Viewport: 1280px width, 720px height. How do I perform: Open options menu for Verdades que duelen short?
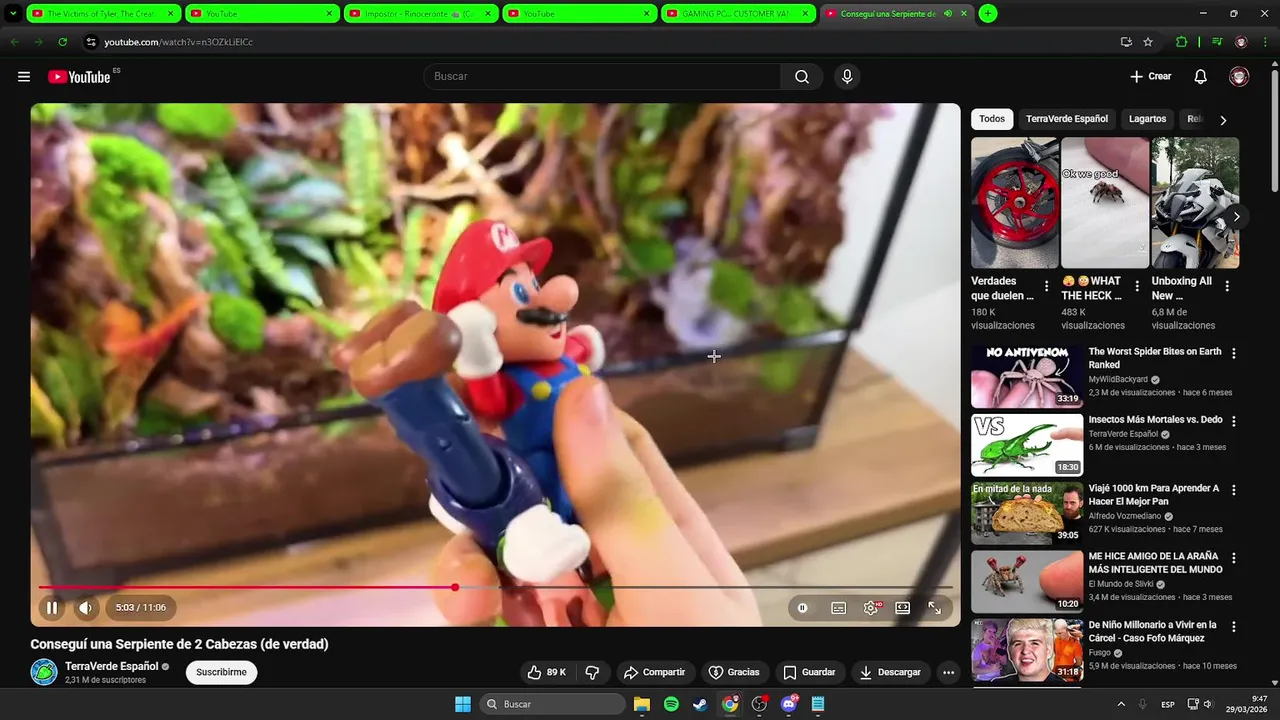[1047, 286]
